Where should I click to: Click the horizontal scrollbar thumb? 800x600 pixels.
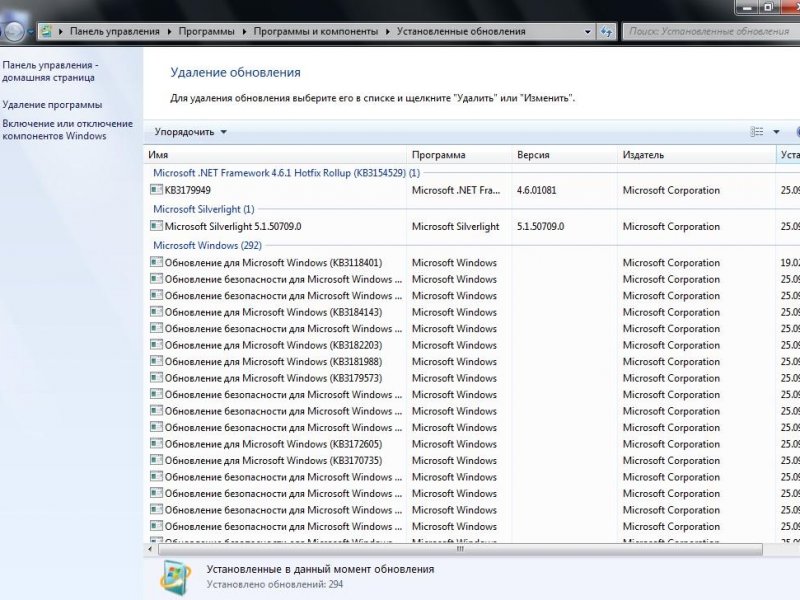[460, 549]
